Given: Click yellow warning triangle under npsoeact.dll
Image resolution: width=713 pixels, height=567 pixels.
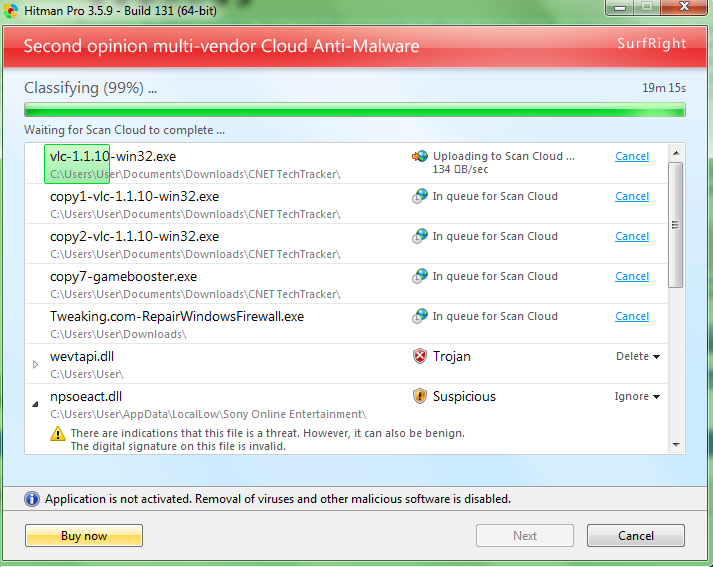Looking at the screenshot, I should click(58, 434).
